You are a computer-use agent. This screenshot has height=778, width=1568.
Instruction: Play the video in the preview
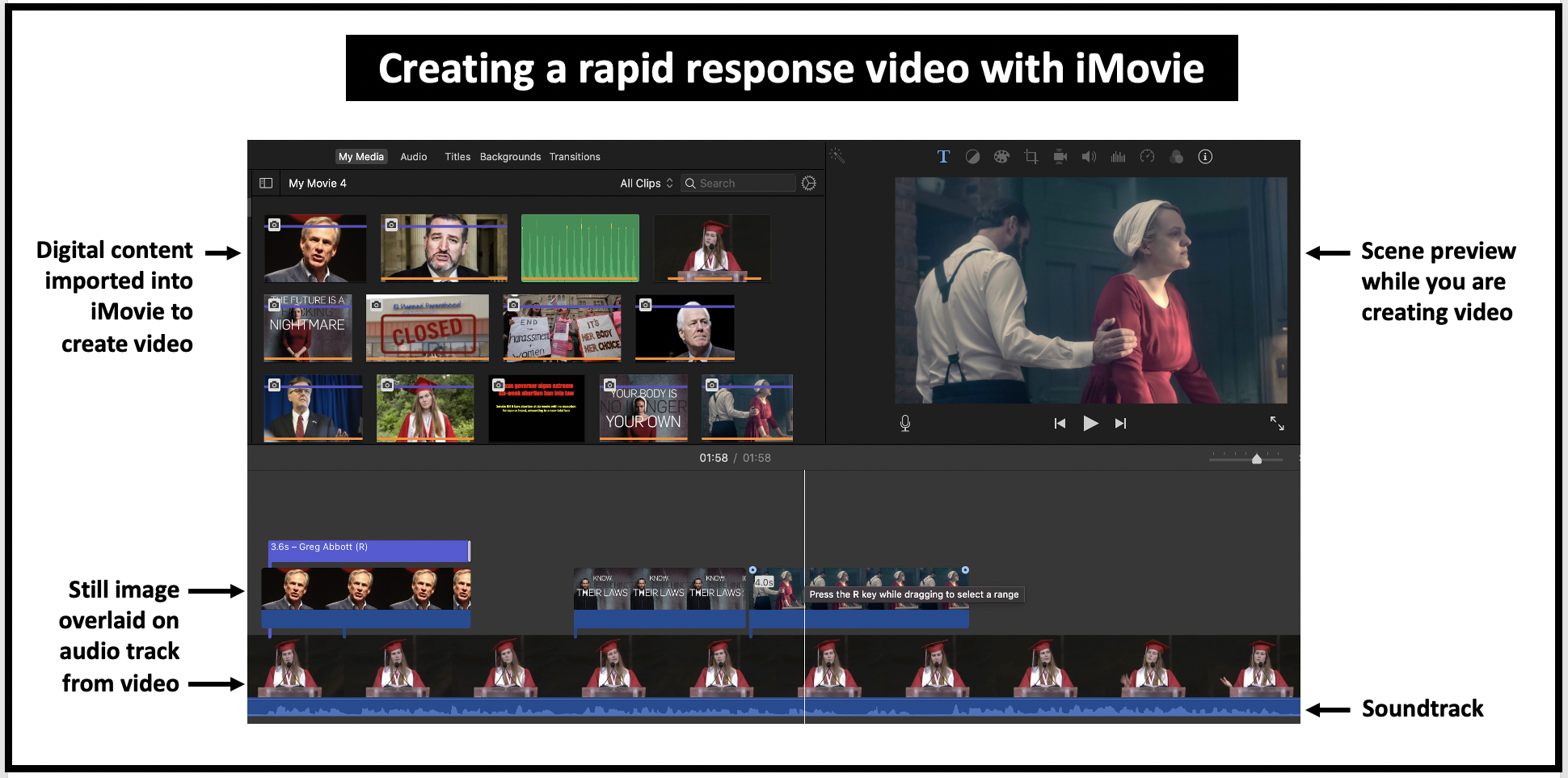1090,423
